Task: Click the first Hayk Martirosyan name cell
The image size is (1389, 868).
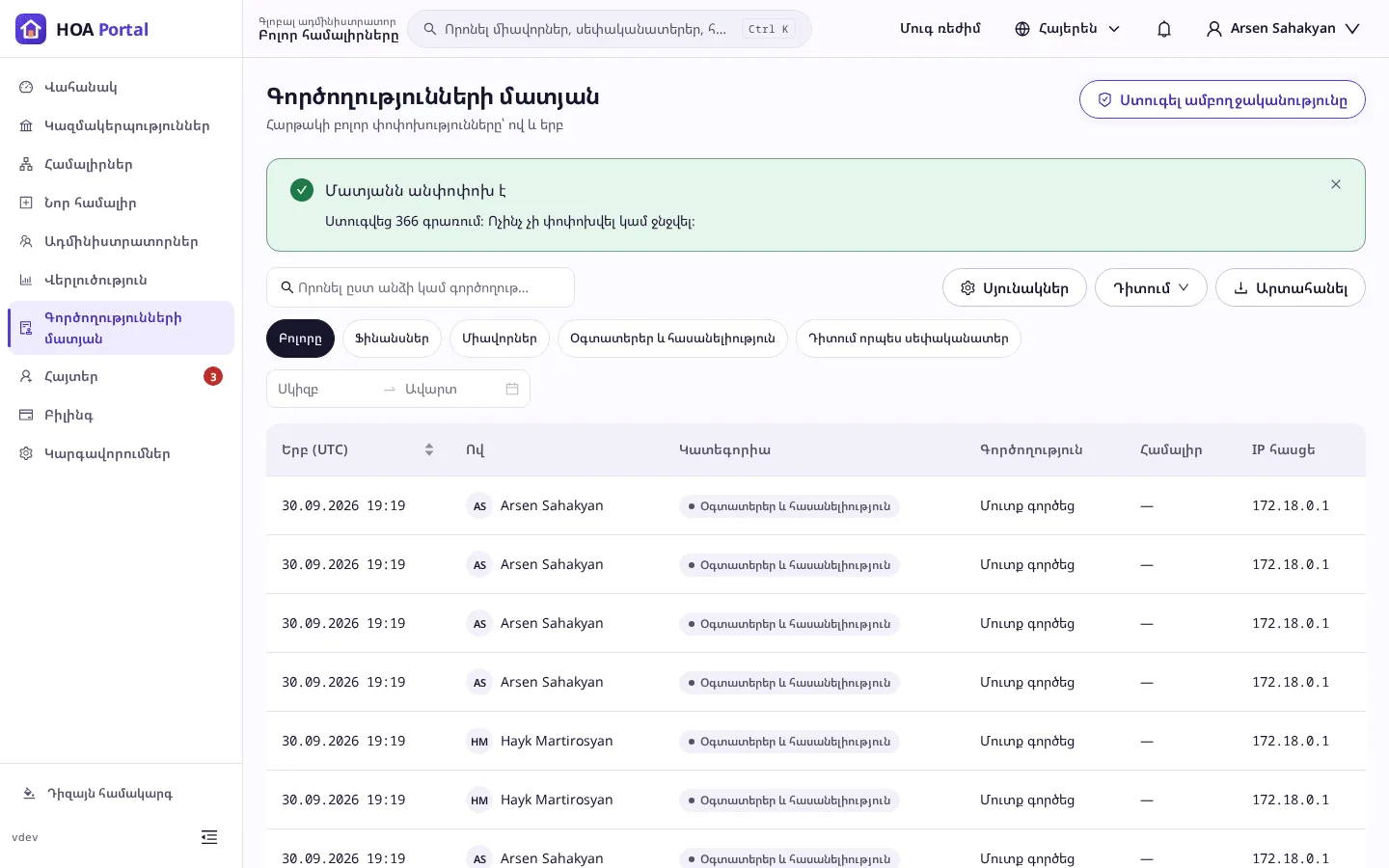Action: [557, 741]
